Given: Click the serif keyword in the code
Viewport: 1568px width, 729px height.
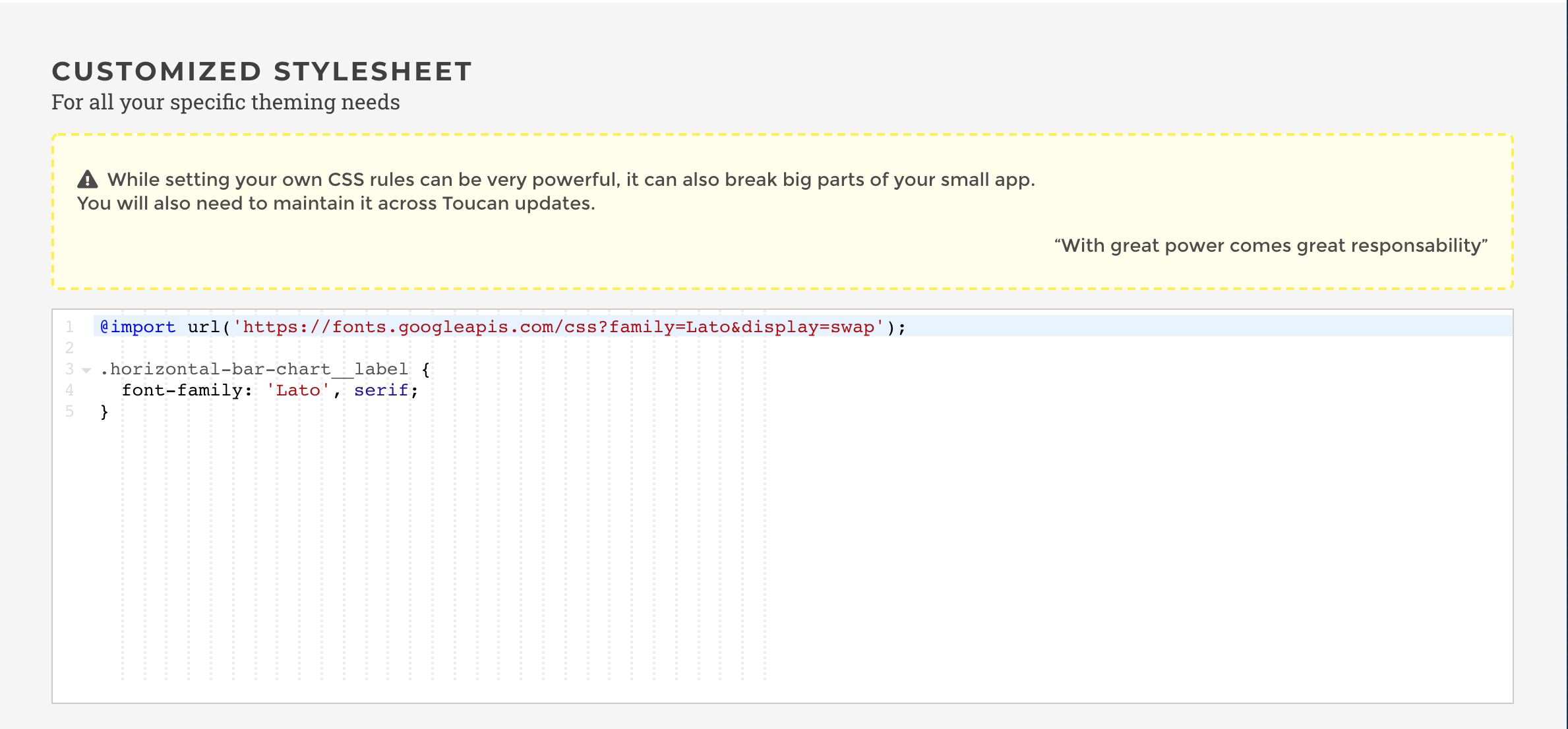Looking at the screenshot, I should (381, 390).
